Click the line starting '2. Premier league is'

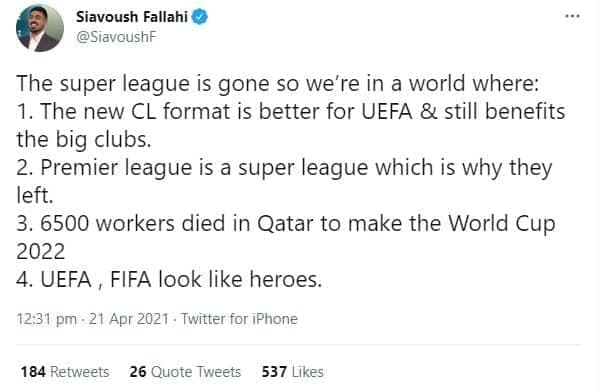coord(284,168)
